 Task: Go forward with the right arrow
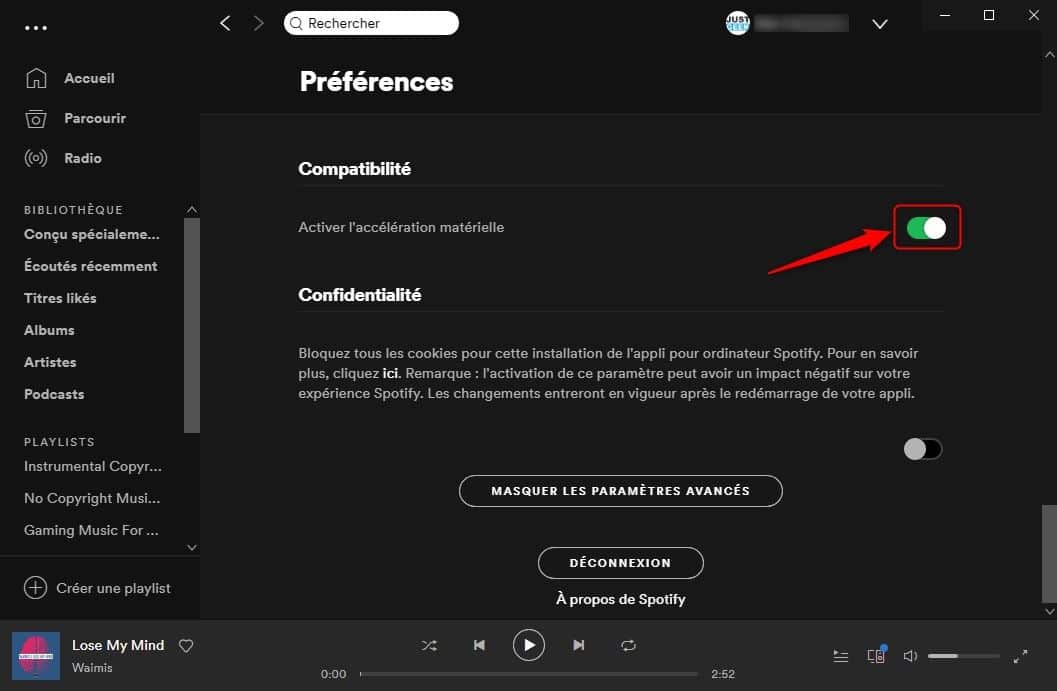(x=259, y=24)
